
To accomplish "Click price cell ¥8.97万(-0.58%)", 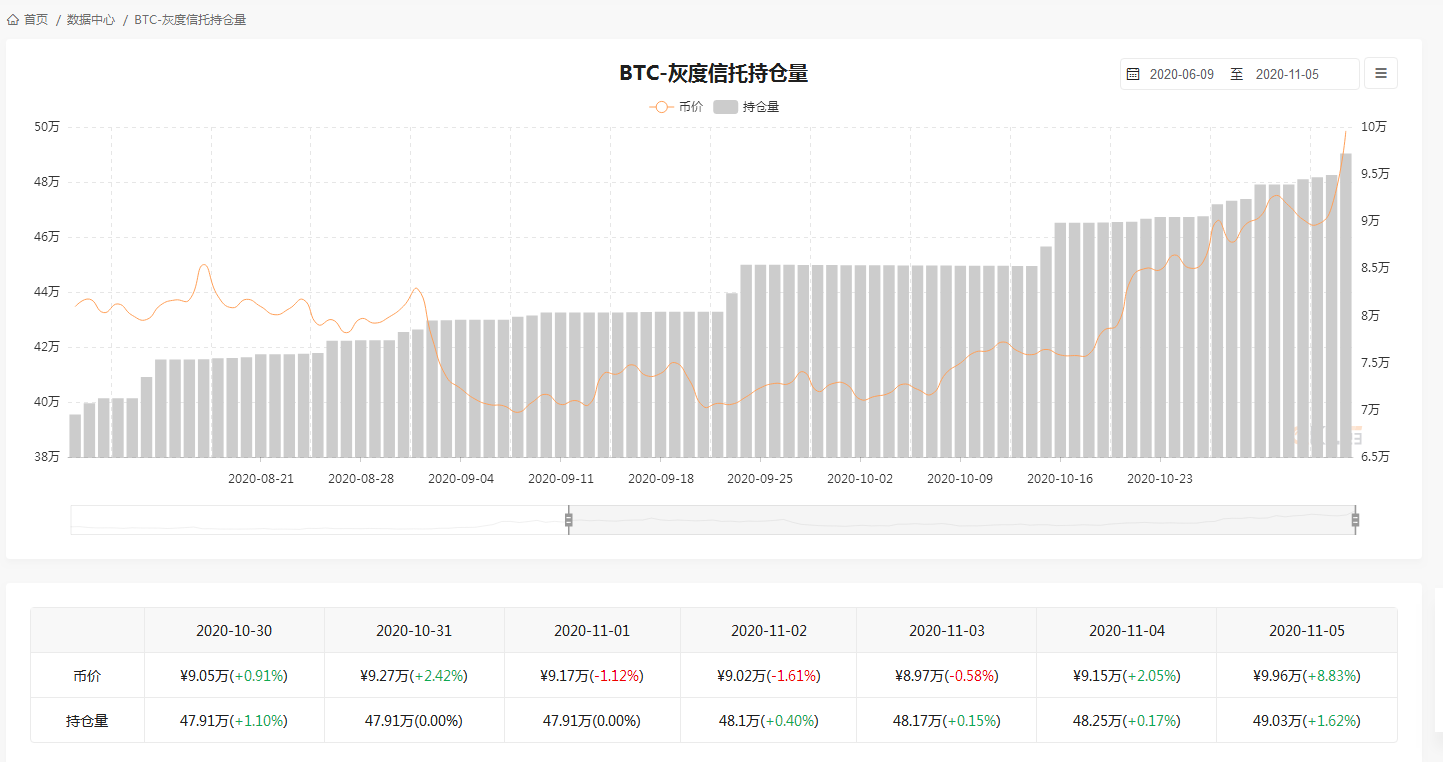I will pyautogui.click(x=947, y=676).
